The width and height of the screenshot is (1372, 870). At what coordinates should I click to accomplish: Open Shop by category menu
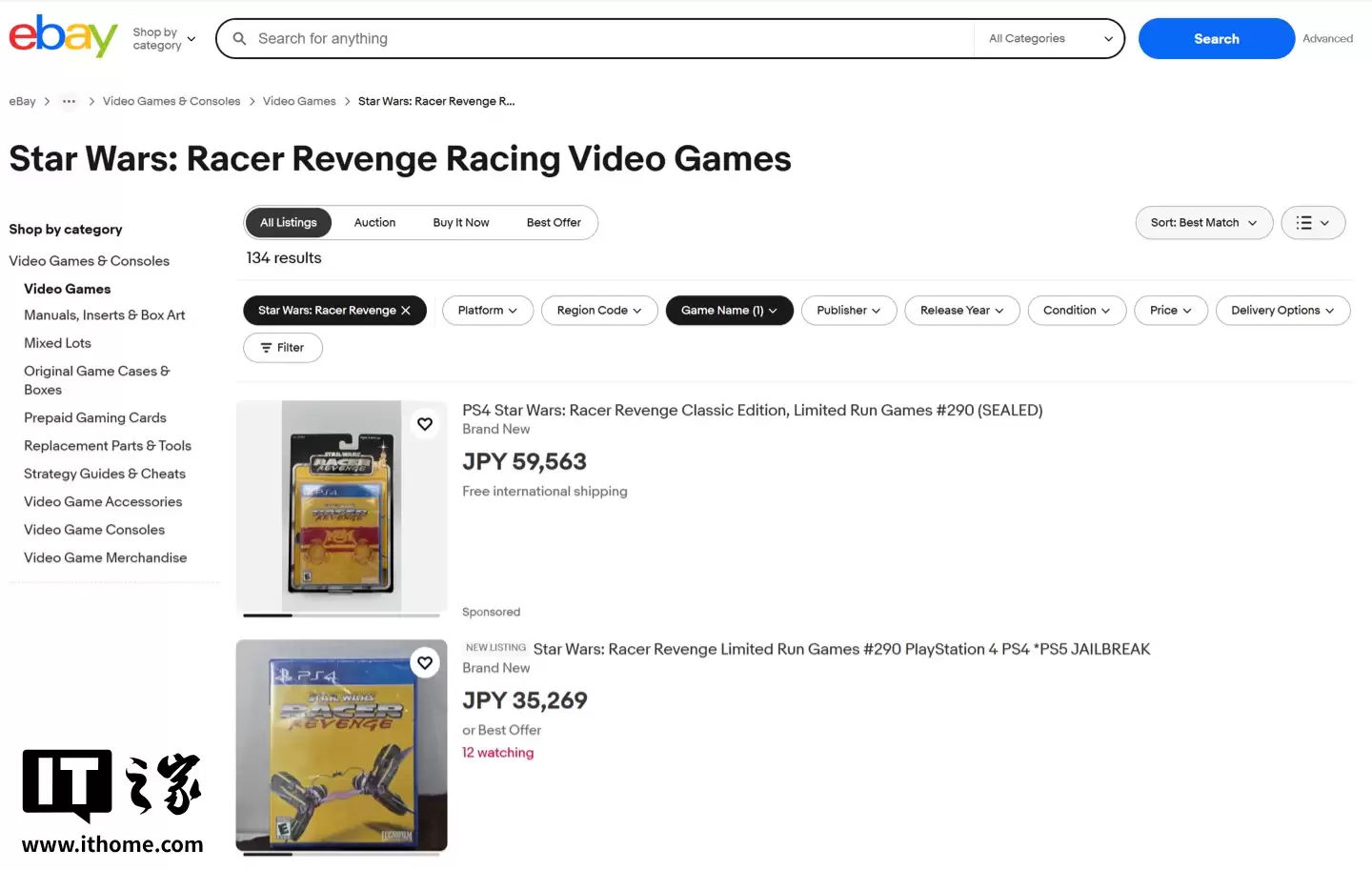164,39
